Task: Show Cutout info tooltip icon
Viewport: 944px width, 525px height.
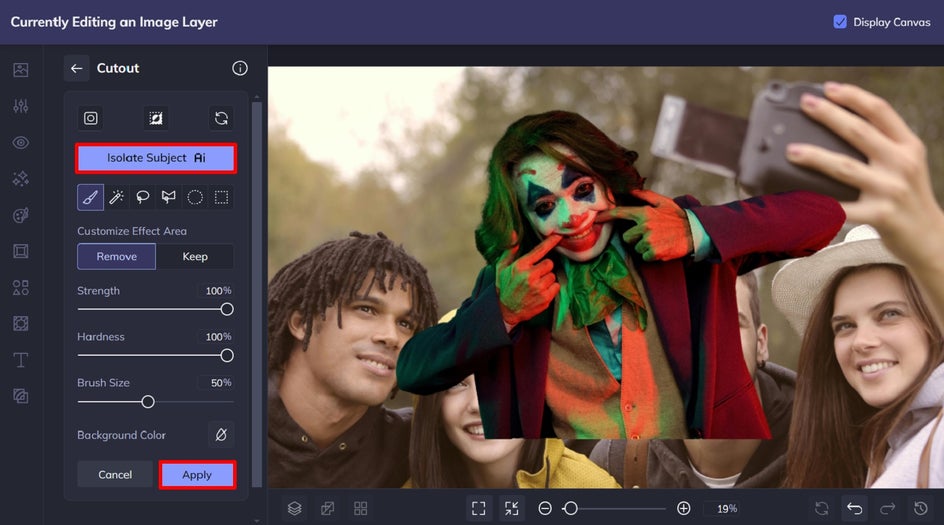Action: point(240,68)
